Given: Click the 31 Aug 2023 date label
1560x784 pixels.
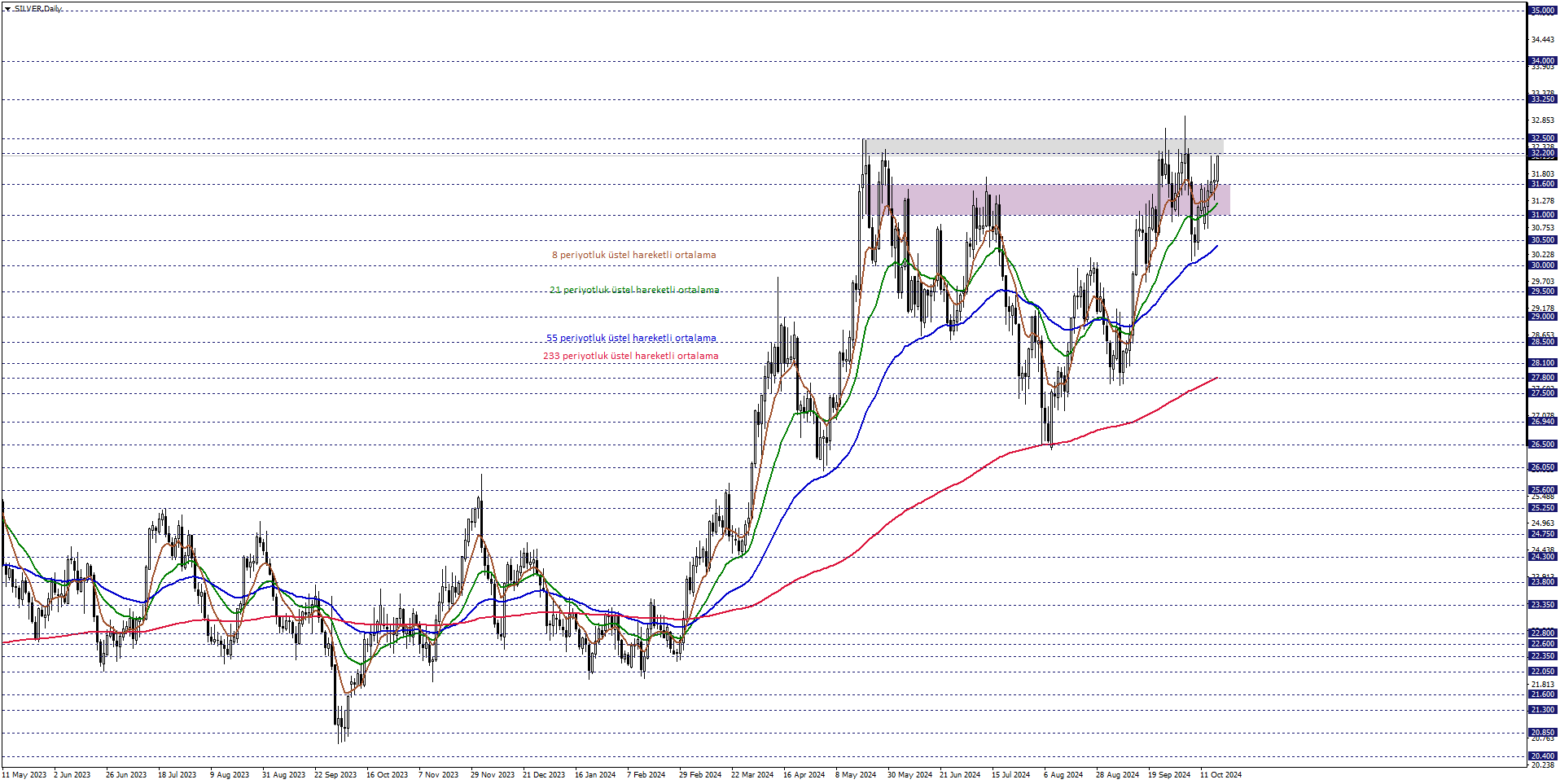Looking at the screenshot, I should (283, 775).
